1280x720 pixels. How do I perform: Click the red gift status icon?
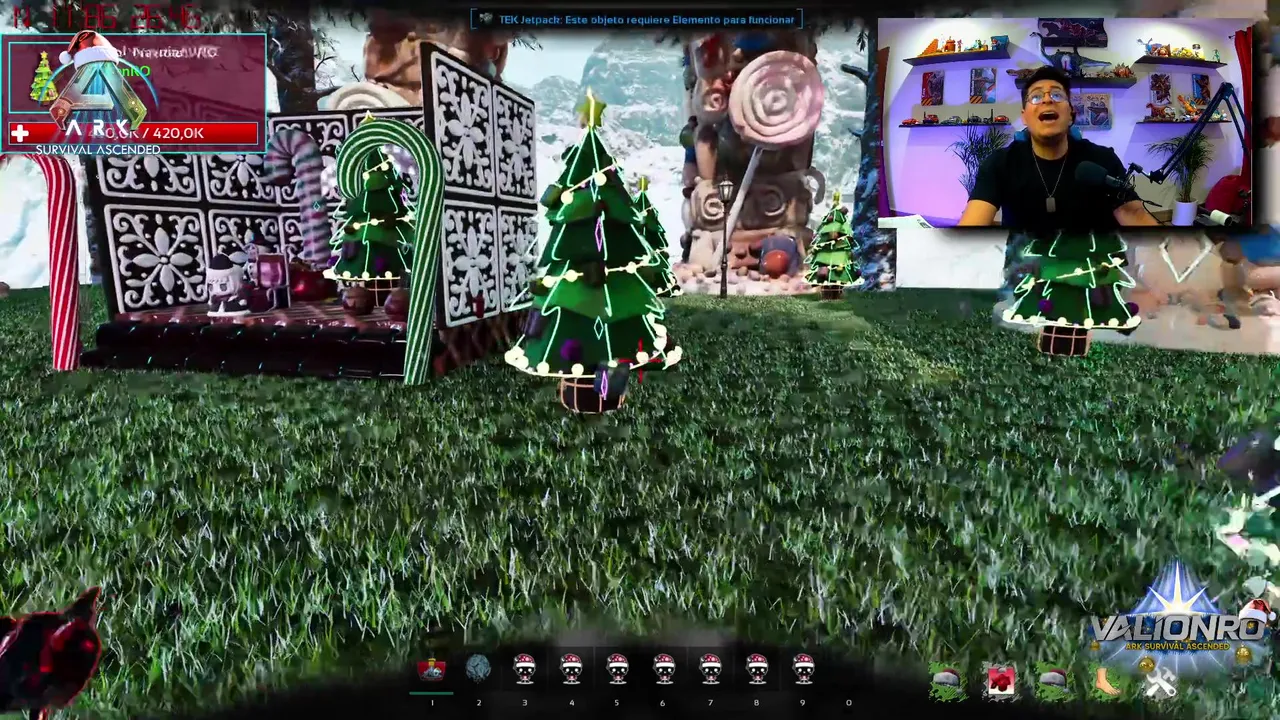pyautogui.click(x=1001, y=681)
